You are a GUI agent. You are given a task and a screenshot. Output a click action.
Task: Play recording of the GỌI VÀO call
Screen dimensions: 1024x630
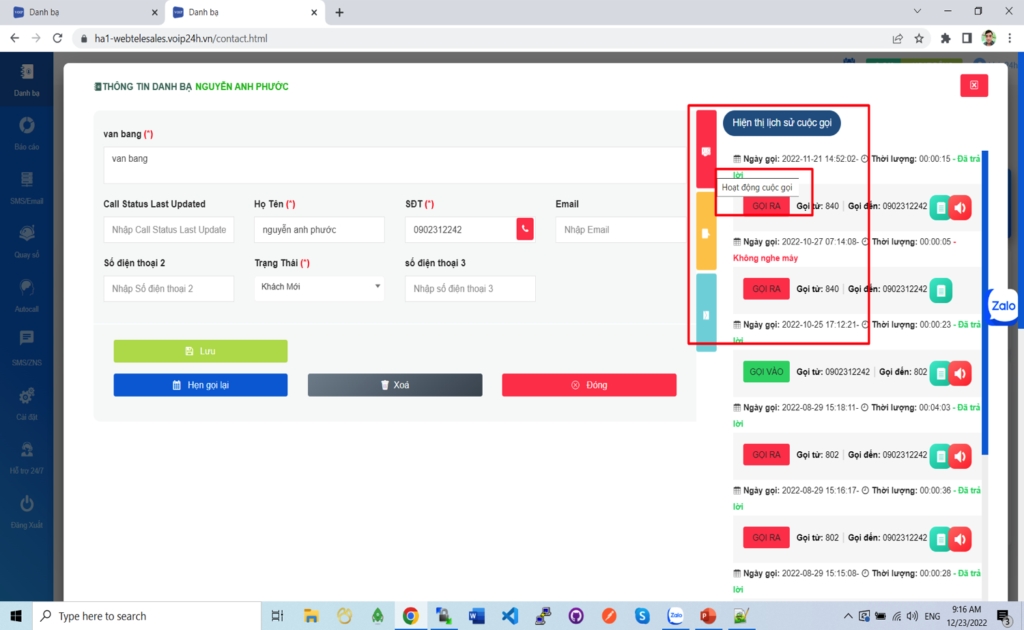click(960, 373)
